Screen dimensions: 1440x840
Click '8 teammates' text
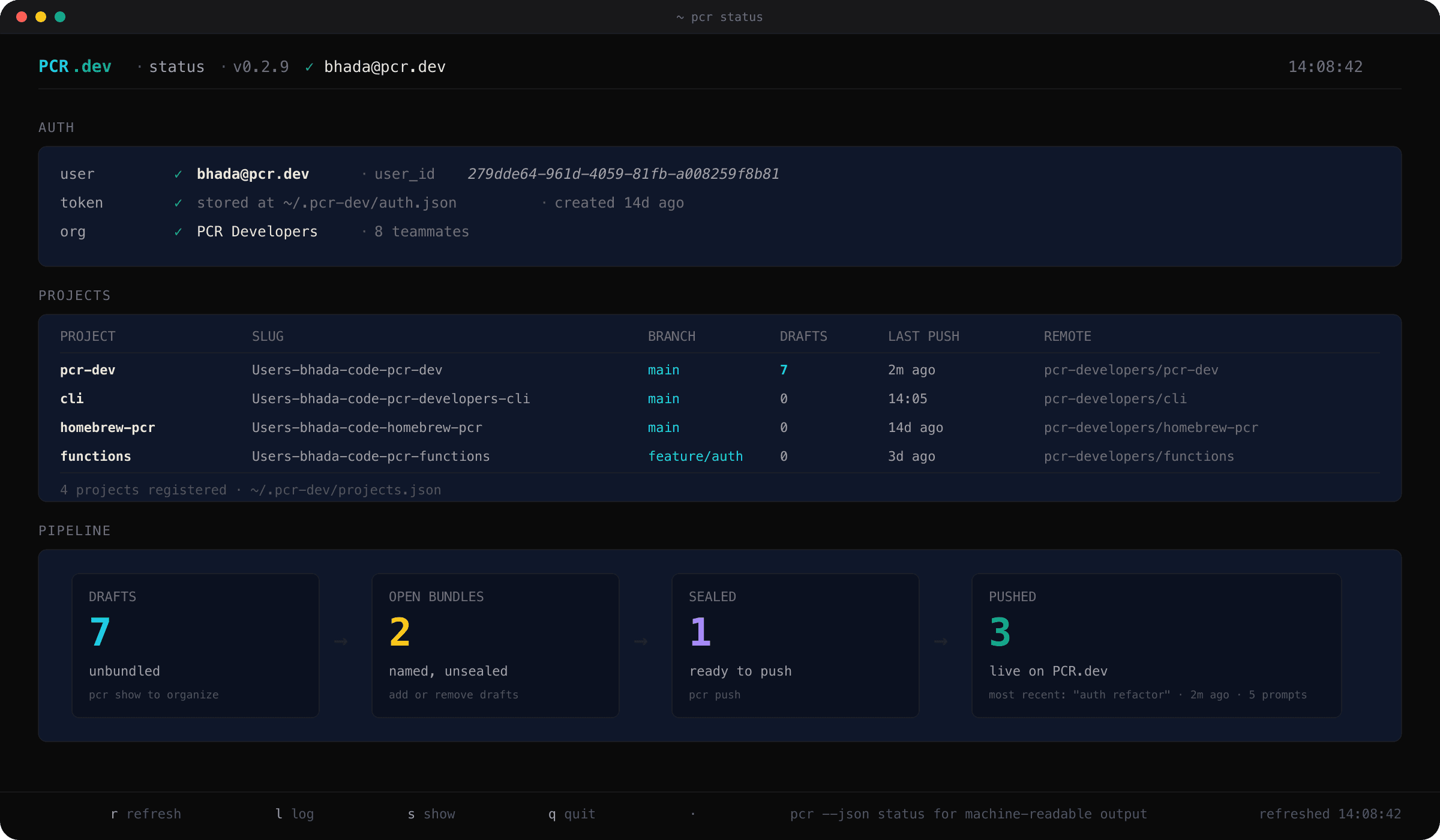(422, 232)
